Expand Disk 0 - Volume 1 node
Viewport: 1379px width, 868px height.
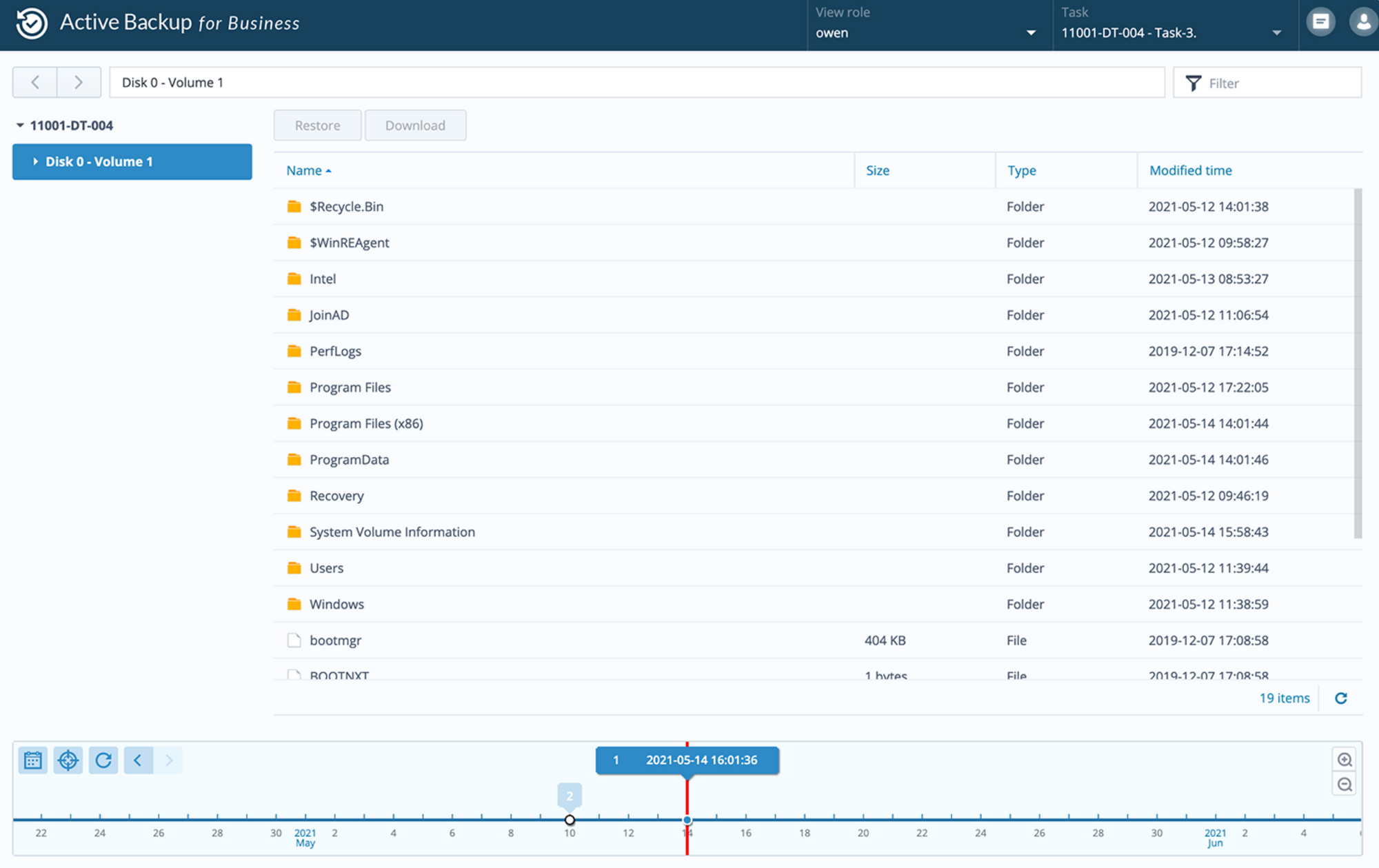(x=36, y=161)
